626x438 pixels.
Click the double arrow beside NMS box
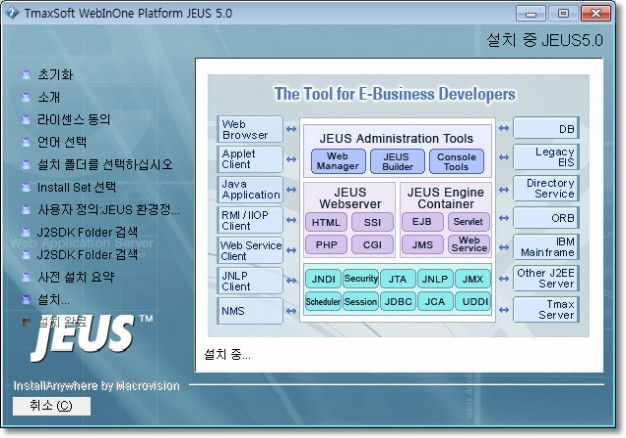tap(291, 310)
